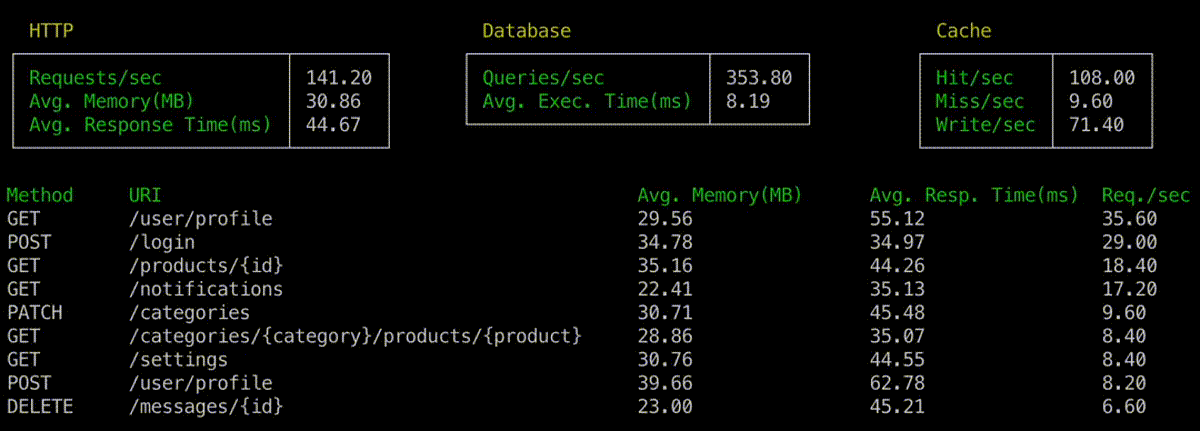Click the Hit/sec cache metric
The height and width of the screenshot is (431, 1200).
point(974,78)
